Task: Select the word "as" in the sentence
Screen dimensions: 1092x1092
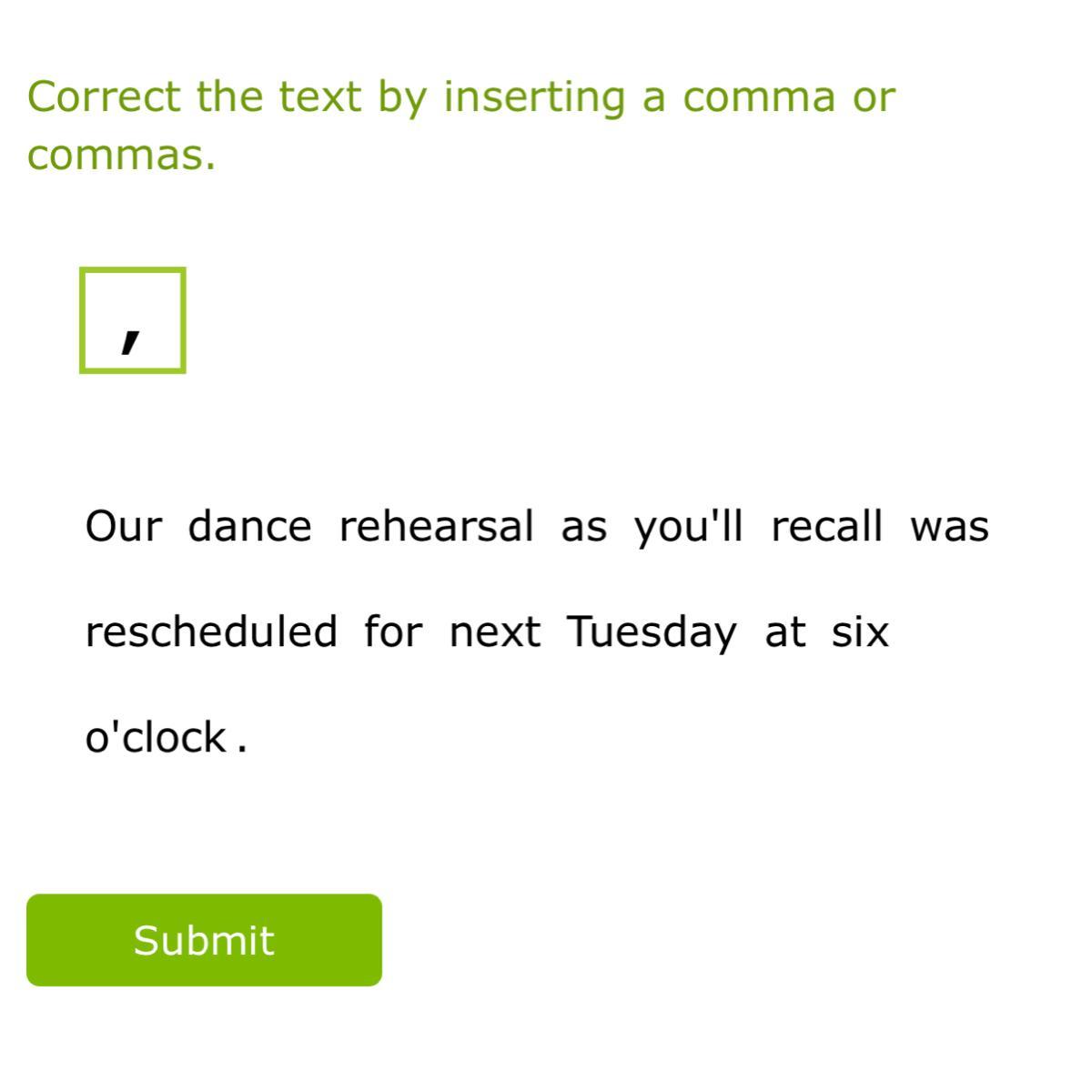Action: [583, 526]
